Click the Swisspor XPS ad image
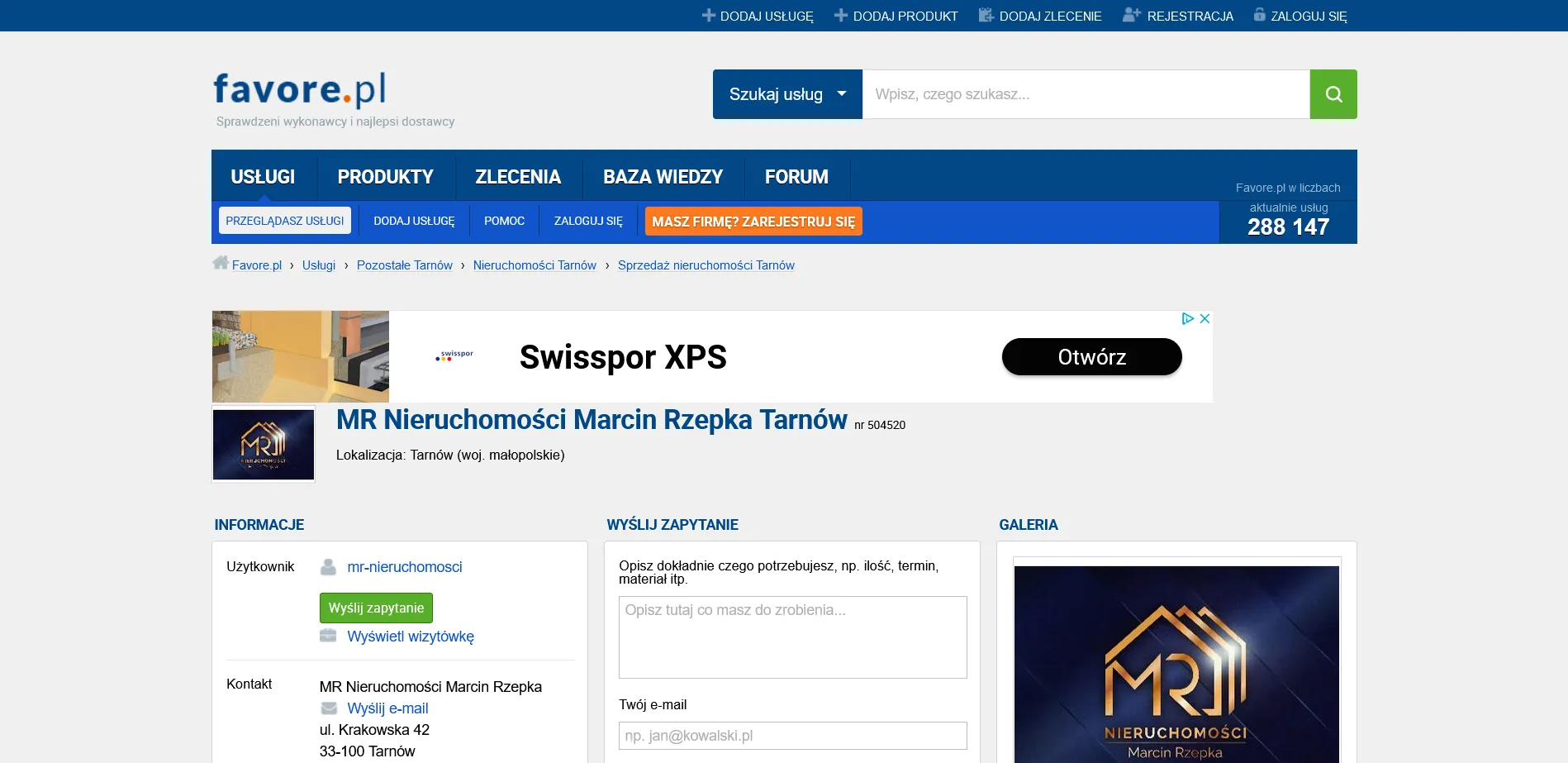1568x763 pixels. click(x=301, y=356)
